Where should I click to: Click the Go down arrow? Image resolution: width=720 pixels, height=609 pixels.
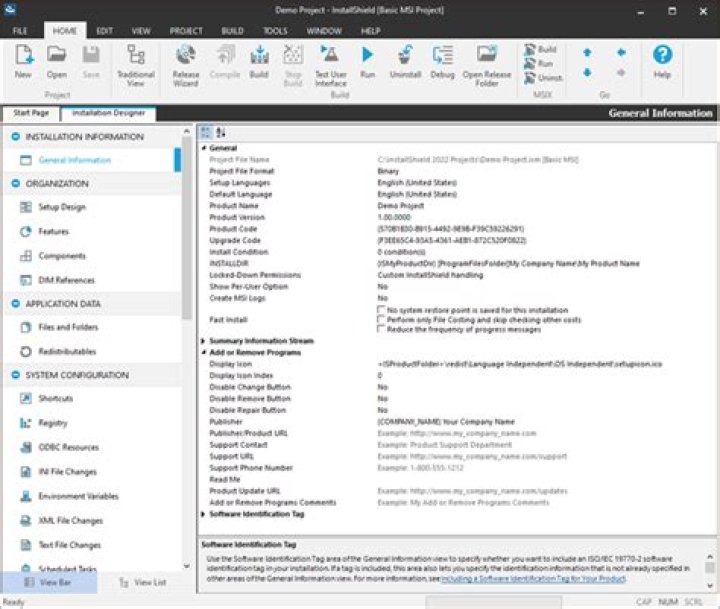[587, 73]
